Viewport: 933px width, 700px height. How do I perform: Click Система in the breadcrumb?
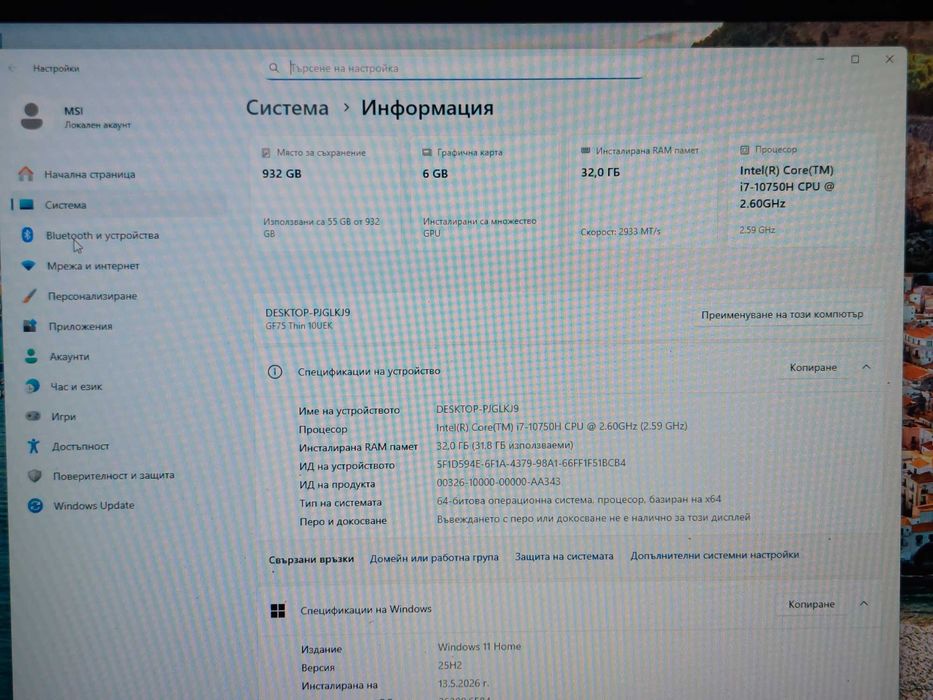(x=287, y=108)
